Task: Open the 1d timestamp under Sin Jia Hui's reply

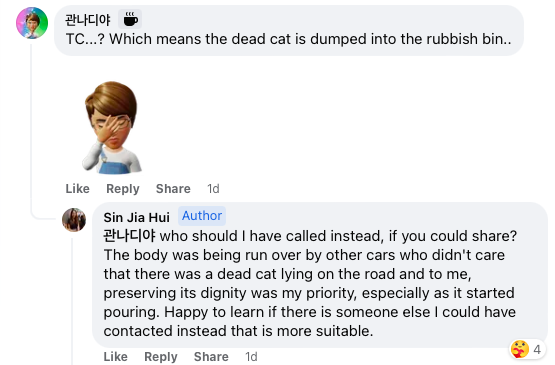Action: pyautogui.click(x=251, y=357)
